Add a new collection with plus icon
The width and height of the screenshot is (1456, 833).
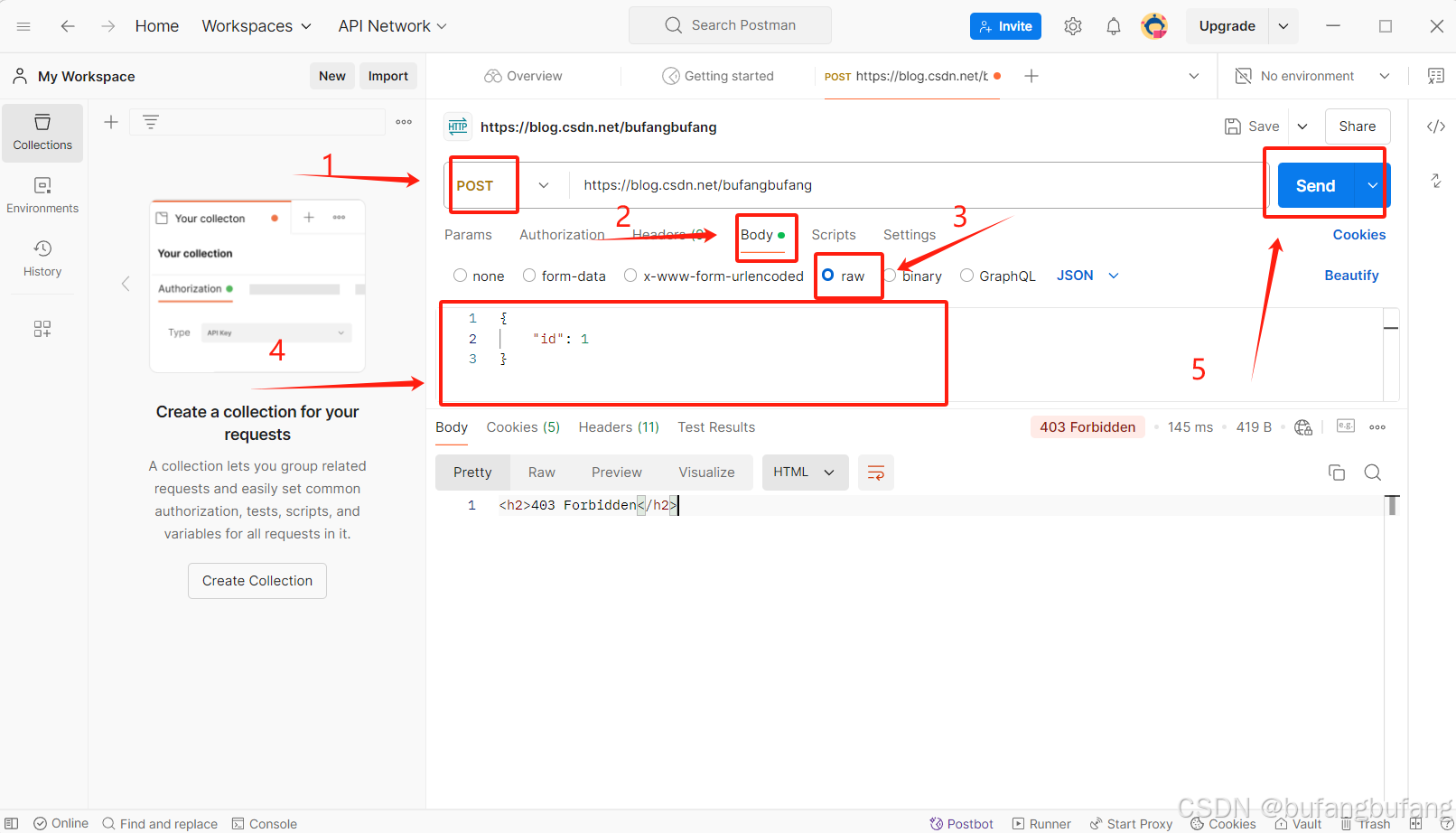111,122
